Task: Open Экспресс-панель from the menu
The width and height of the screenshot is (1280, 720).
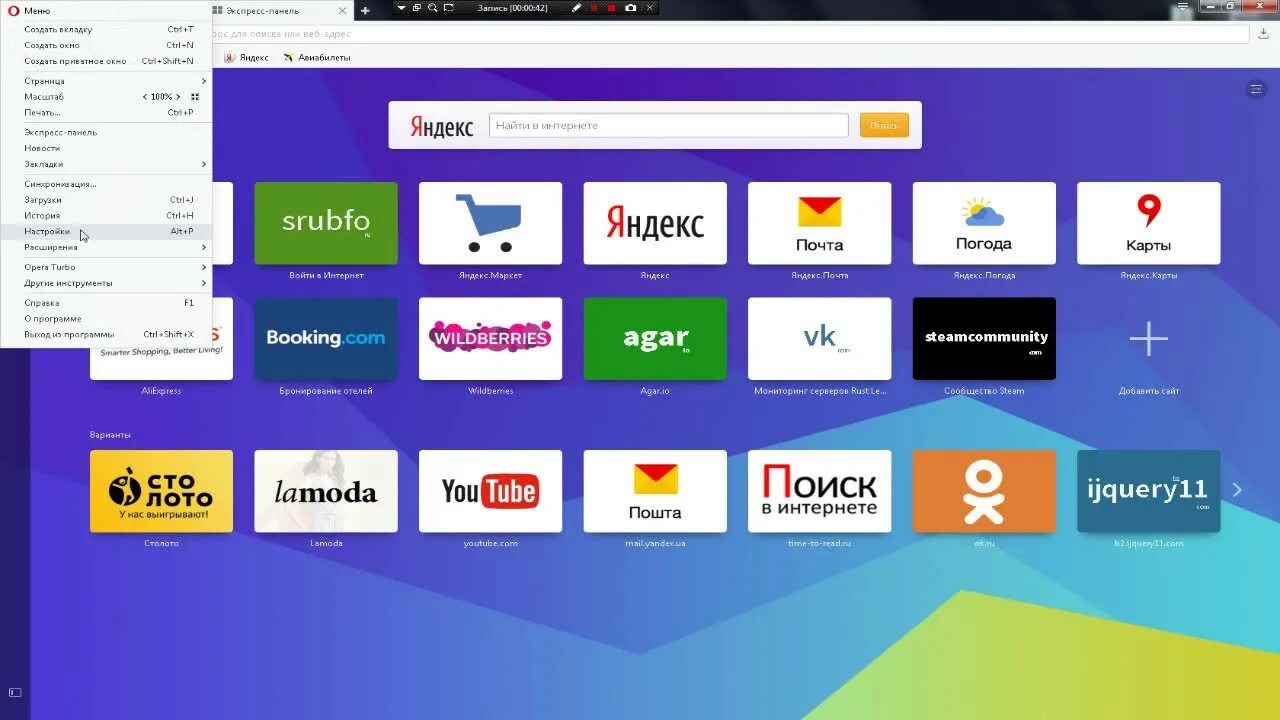Action: 106,132
